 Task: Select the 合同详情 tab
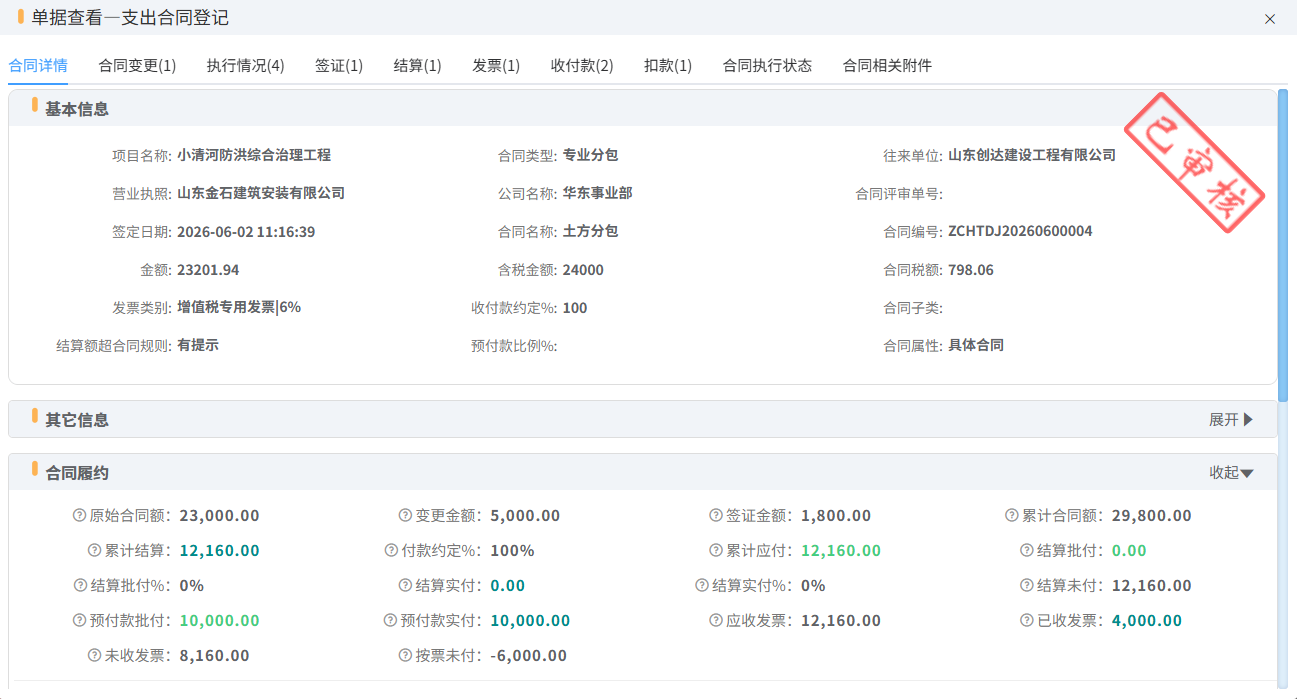click(38, 66)
